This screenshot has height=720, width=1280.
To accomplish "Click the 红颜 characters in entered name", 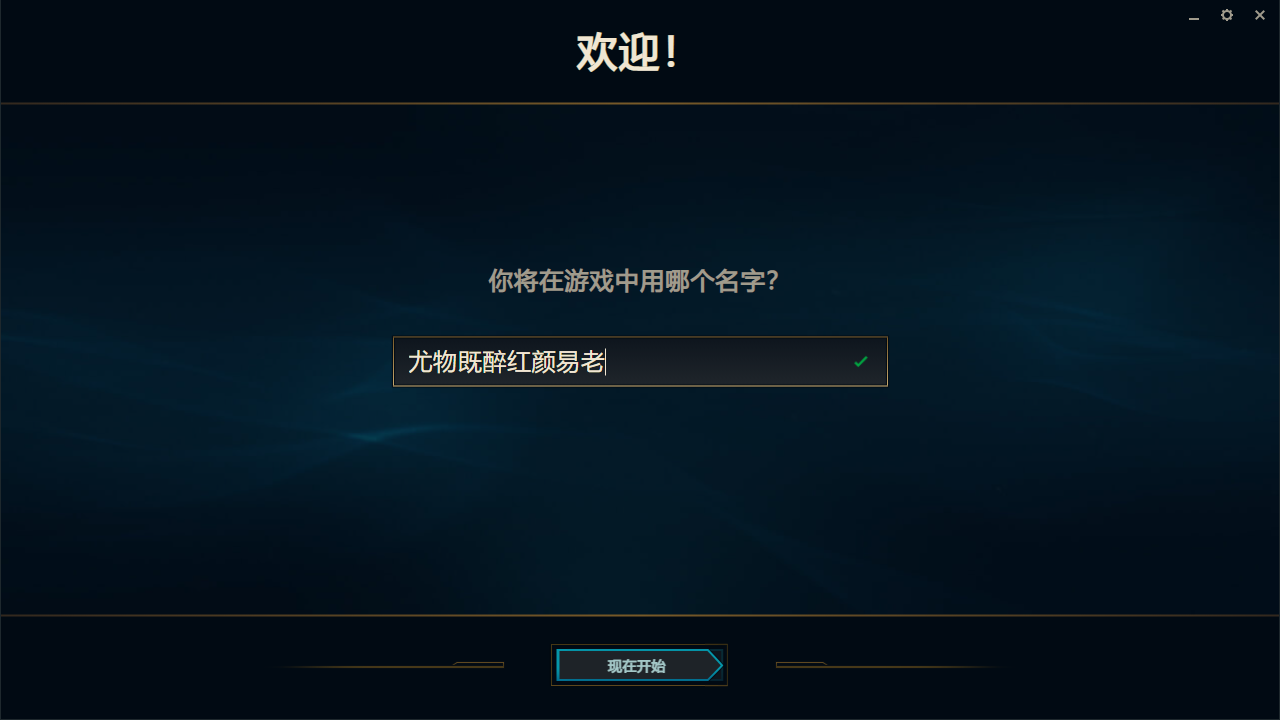I will pyautogui.click(x=531, y=361).
